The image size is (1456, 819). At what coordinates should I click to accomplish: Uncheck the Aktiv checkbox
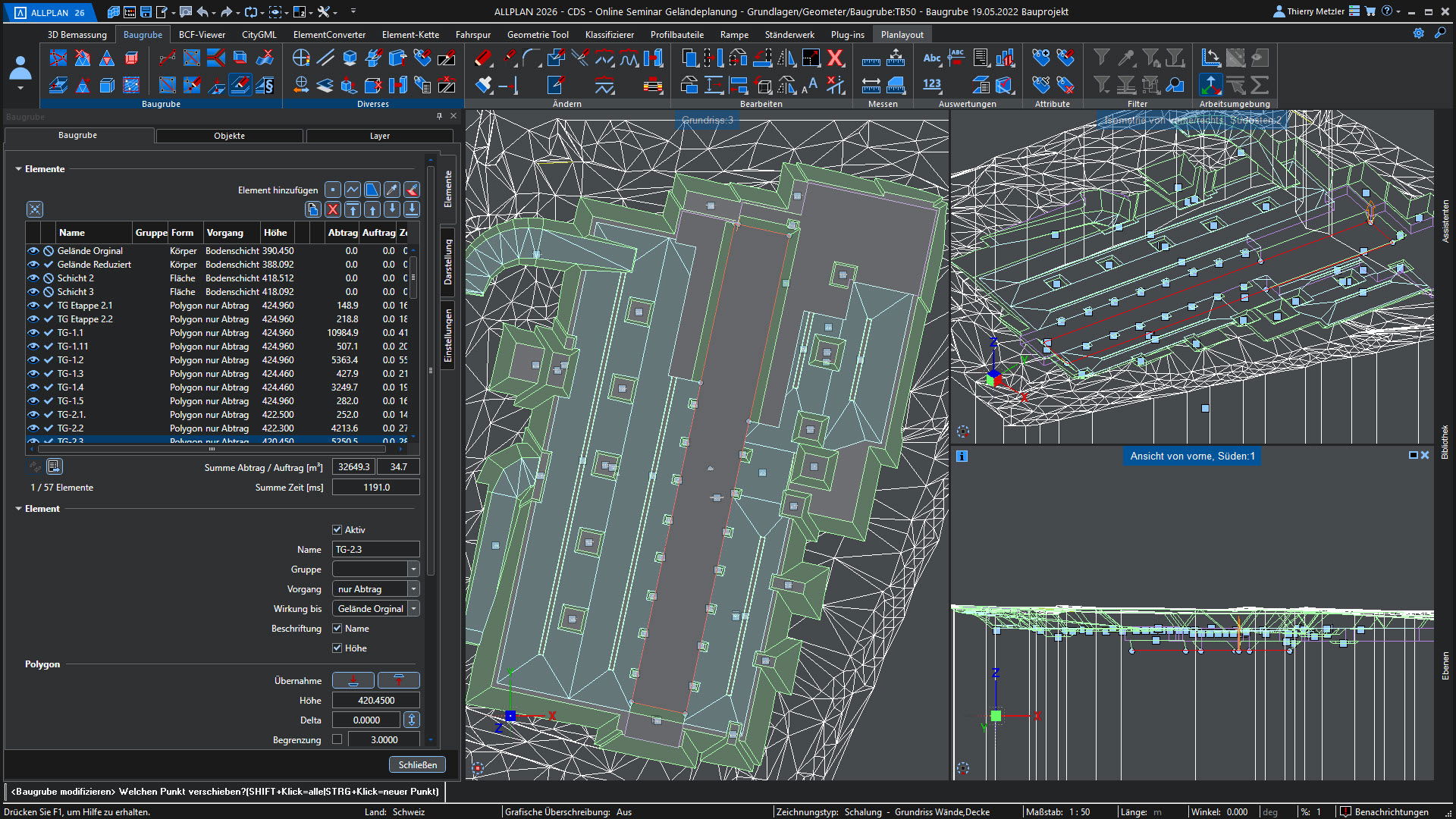click(x=337, y=530)
